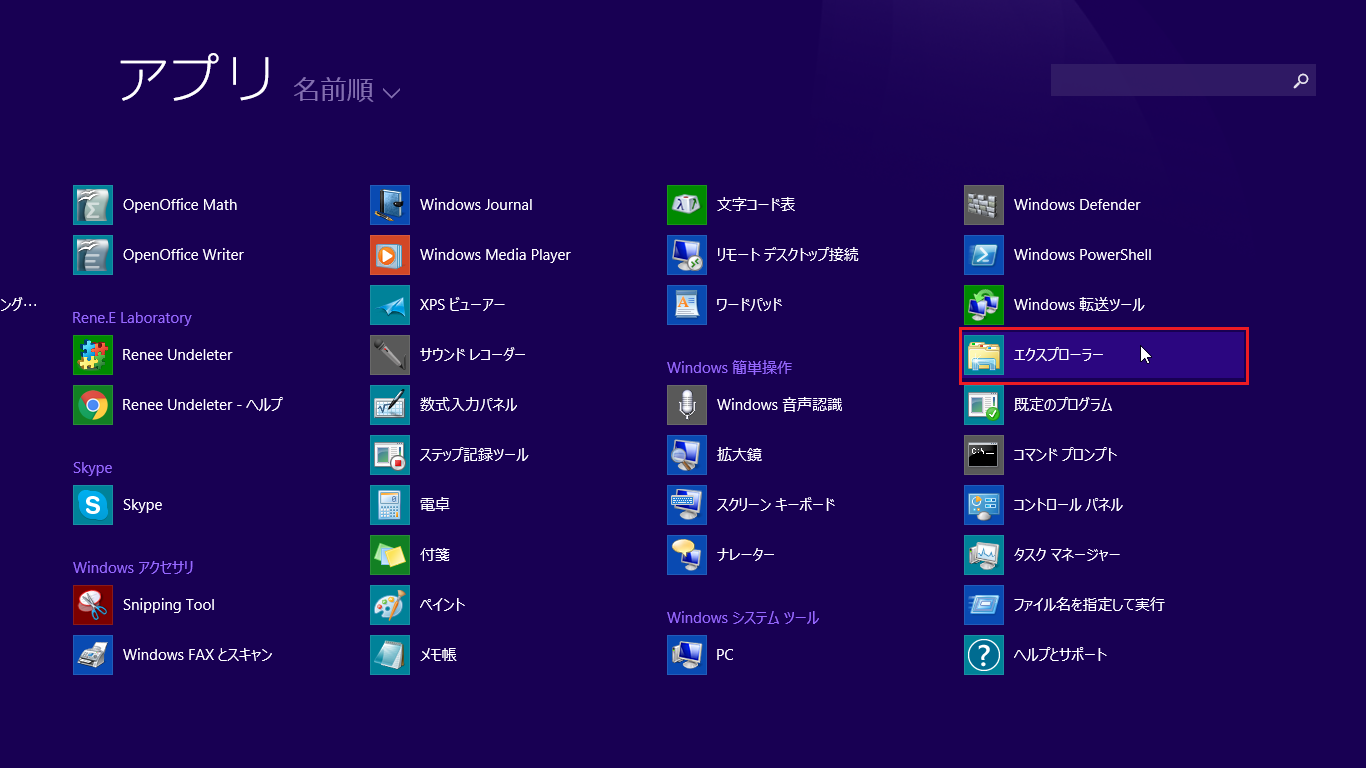The width and height of the screenshot is (1366, 768).
Task: Launch コマンド プロンプト icon
Action: (984, 455)
